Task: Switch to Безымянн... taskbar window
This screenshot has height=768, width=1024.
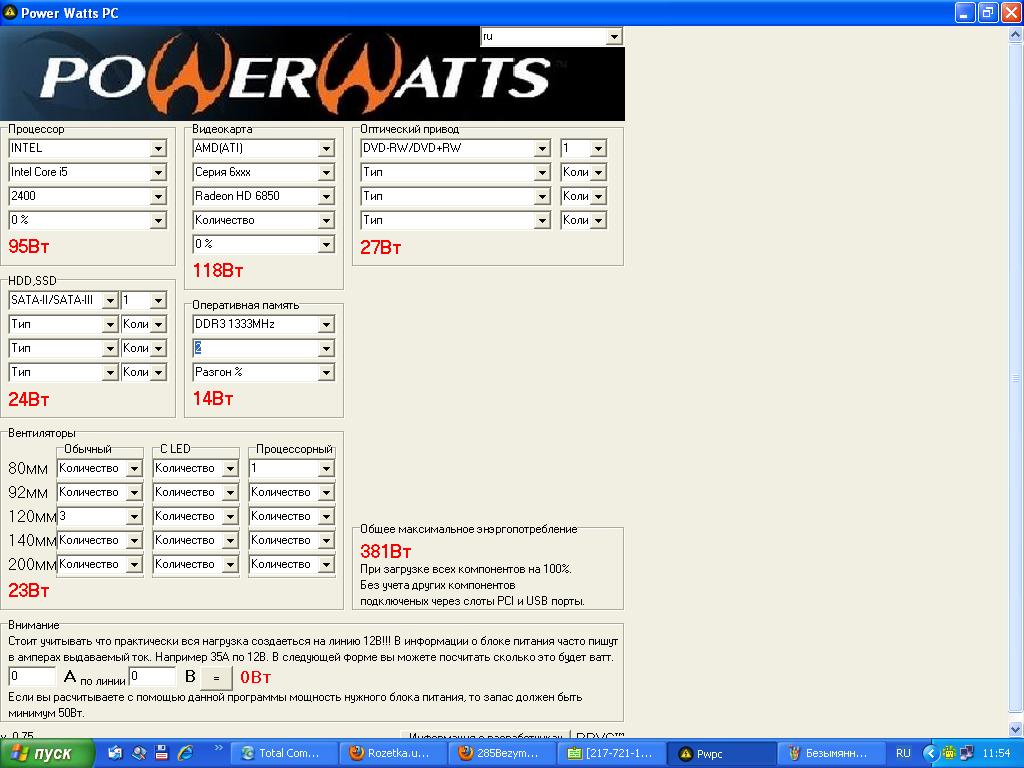Action: 832,754
